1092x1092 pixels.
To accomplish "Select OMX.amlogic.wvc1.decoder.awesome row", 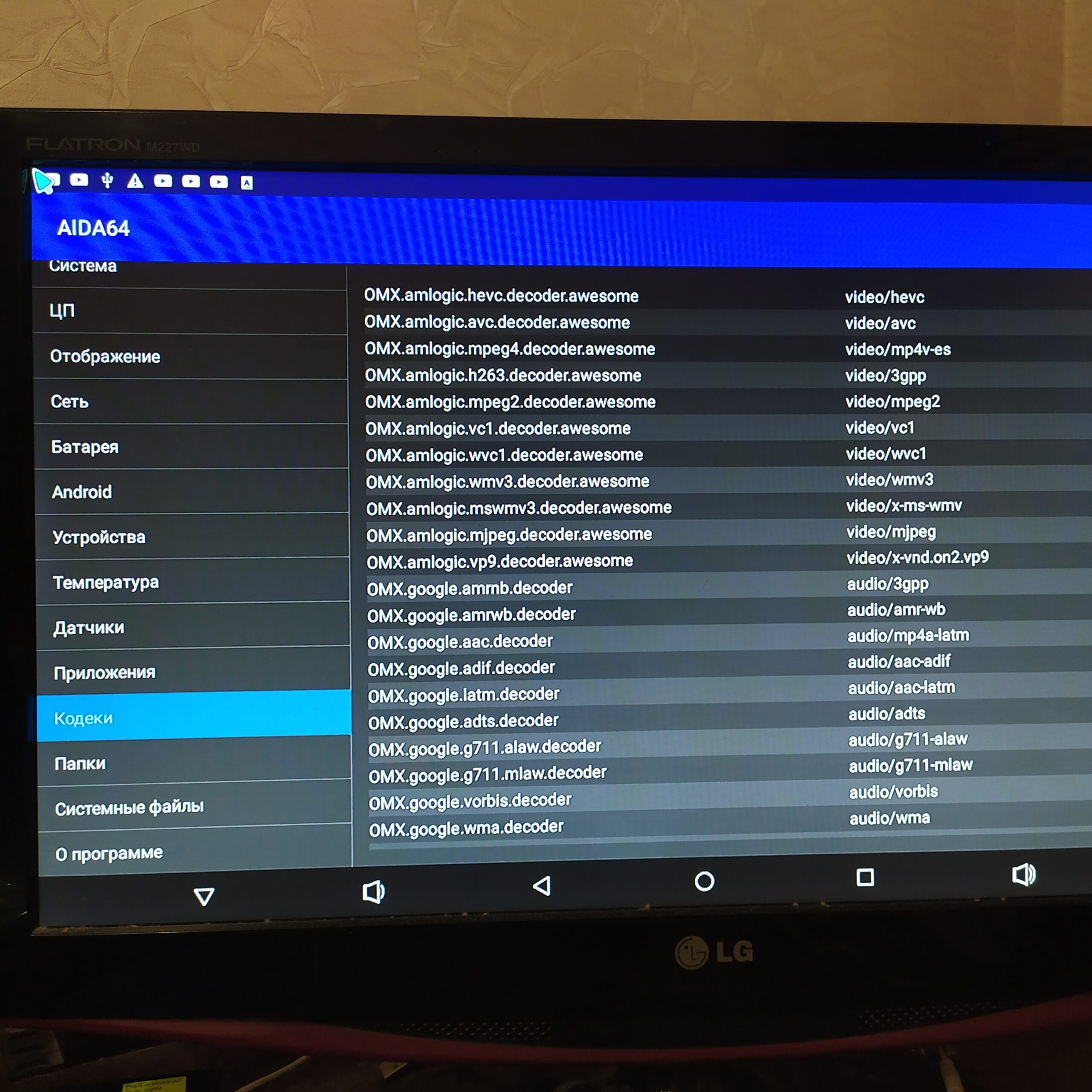I will (x=729, y=454).
